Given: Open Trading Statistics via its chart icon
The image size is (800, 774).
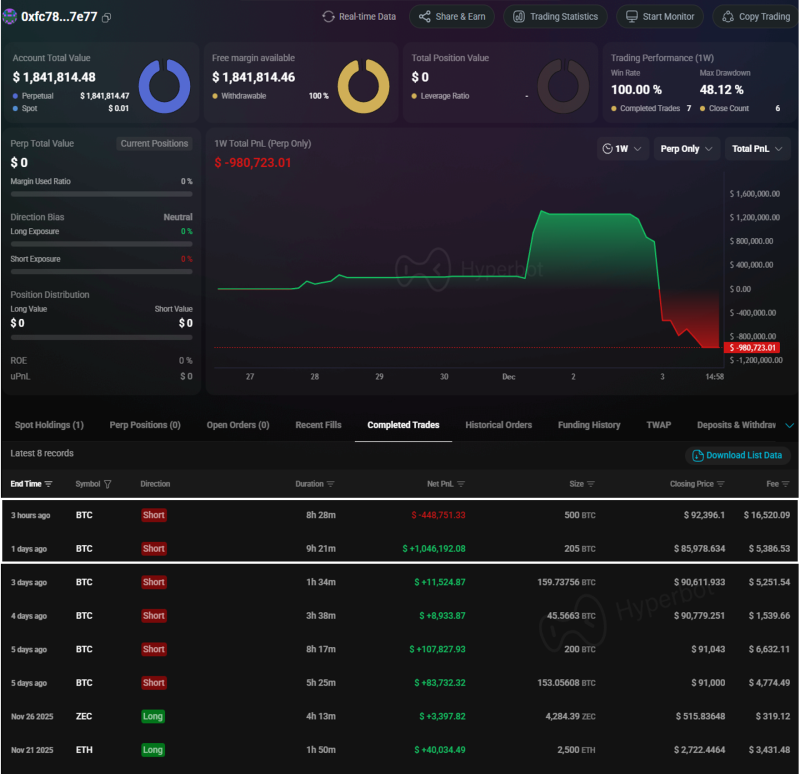Looking at the screenshot, I should tap(518, 16).
